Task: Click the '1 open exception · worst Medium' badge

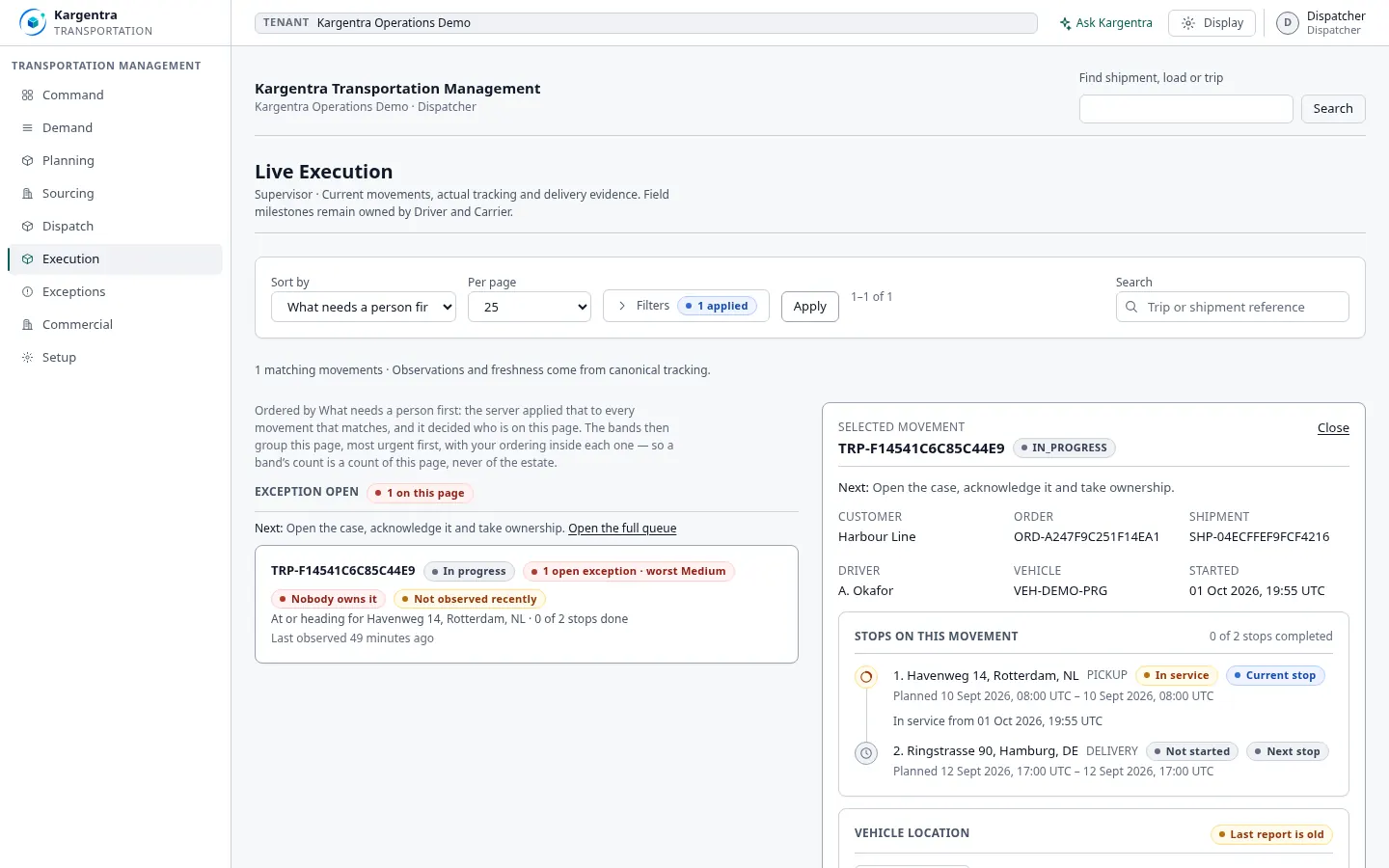Action: pos(629,572)
